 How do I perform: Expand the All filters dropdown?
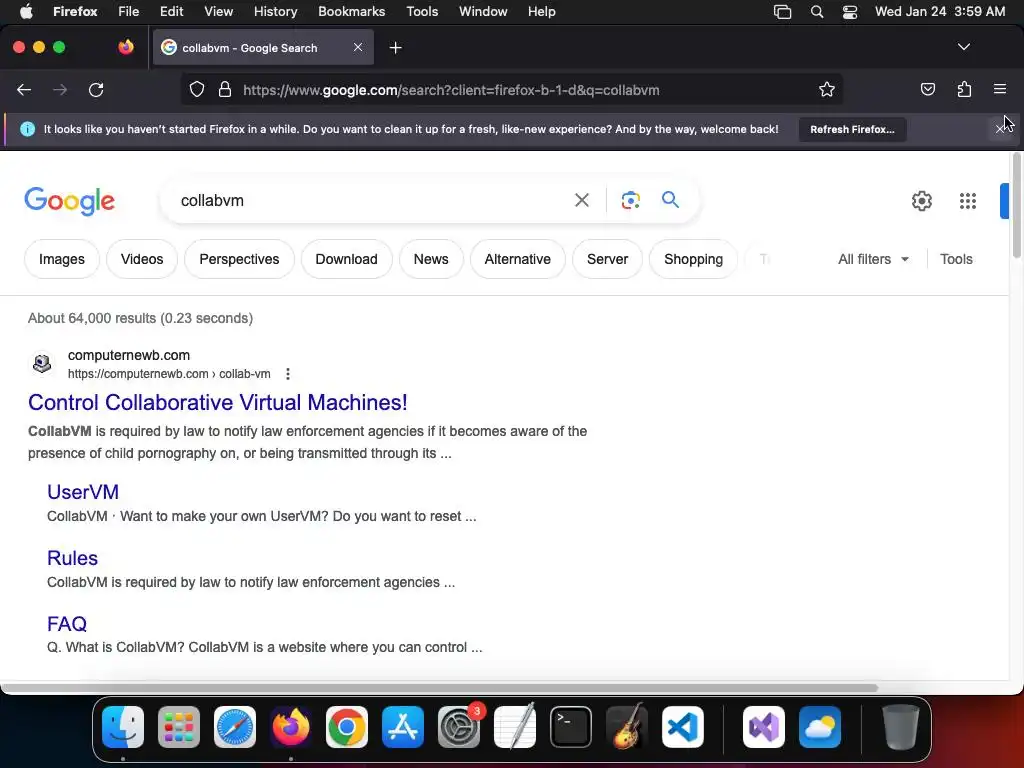(873, 259)
